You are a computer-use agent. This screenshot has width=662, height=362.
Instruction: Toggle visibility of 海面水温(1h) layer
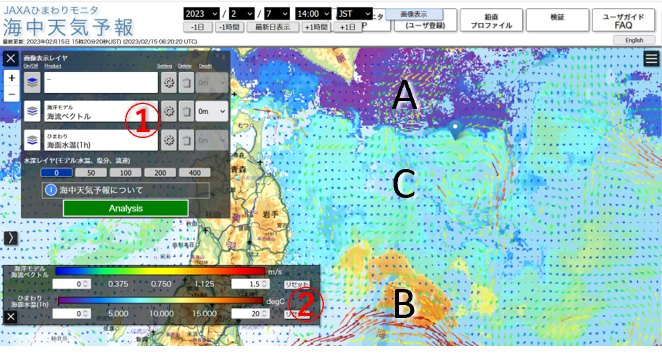point(32,140)
